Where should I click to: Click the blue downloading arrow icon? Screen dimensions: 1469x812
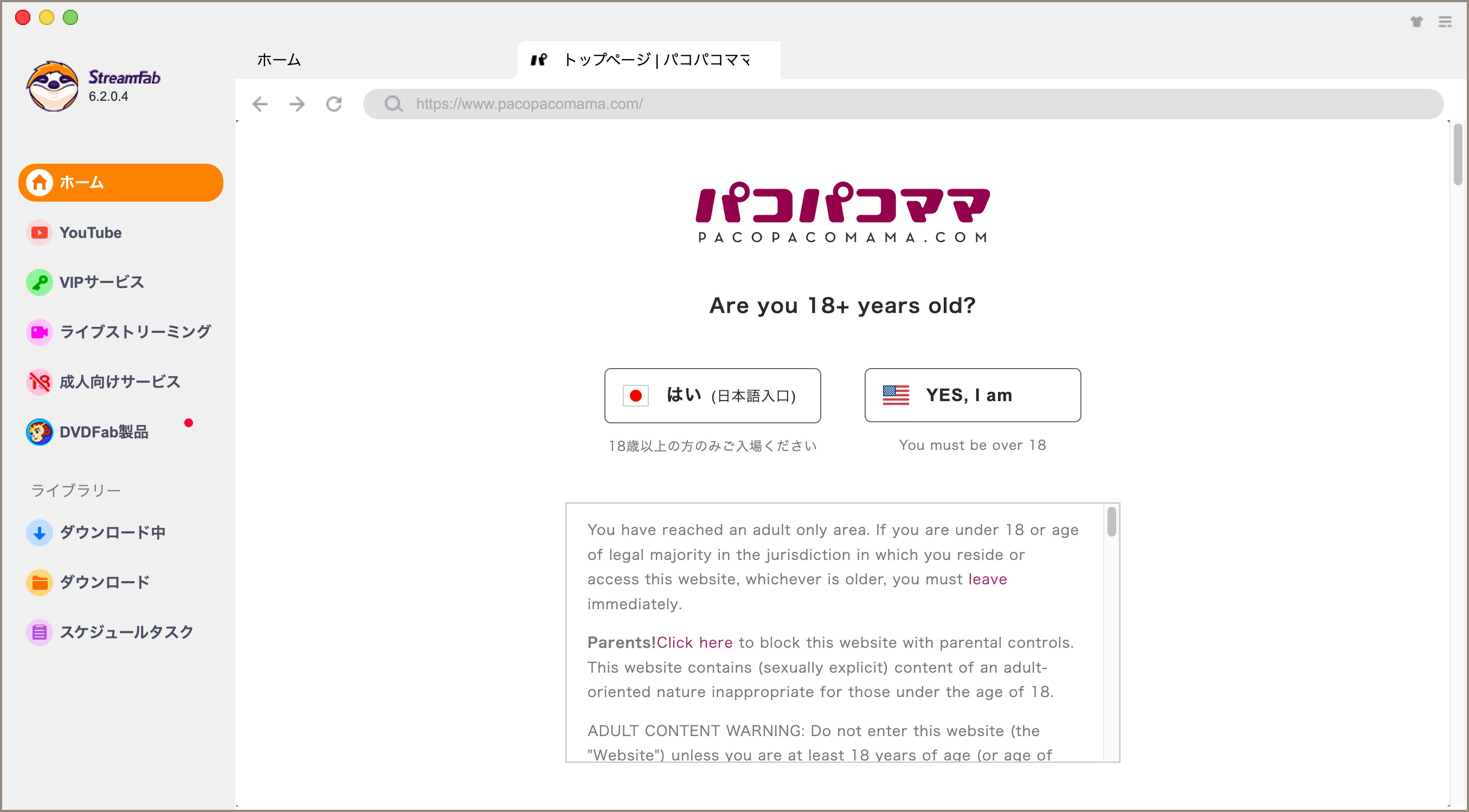click(40, 533)
